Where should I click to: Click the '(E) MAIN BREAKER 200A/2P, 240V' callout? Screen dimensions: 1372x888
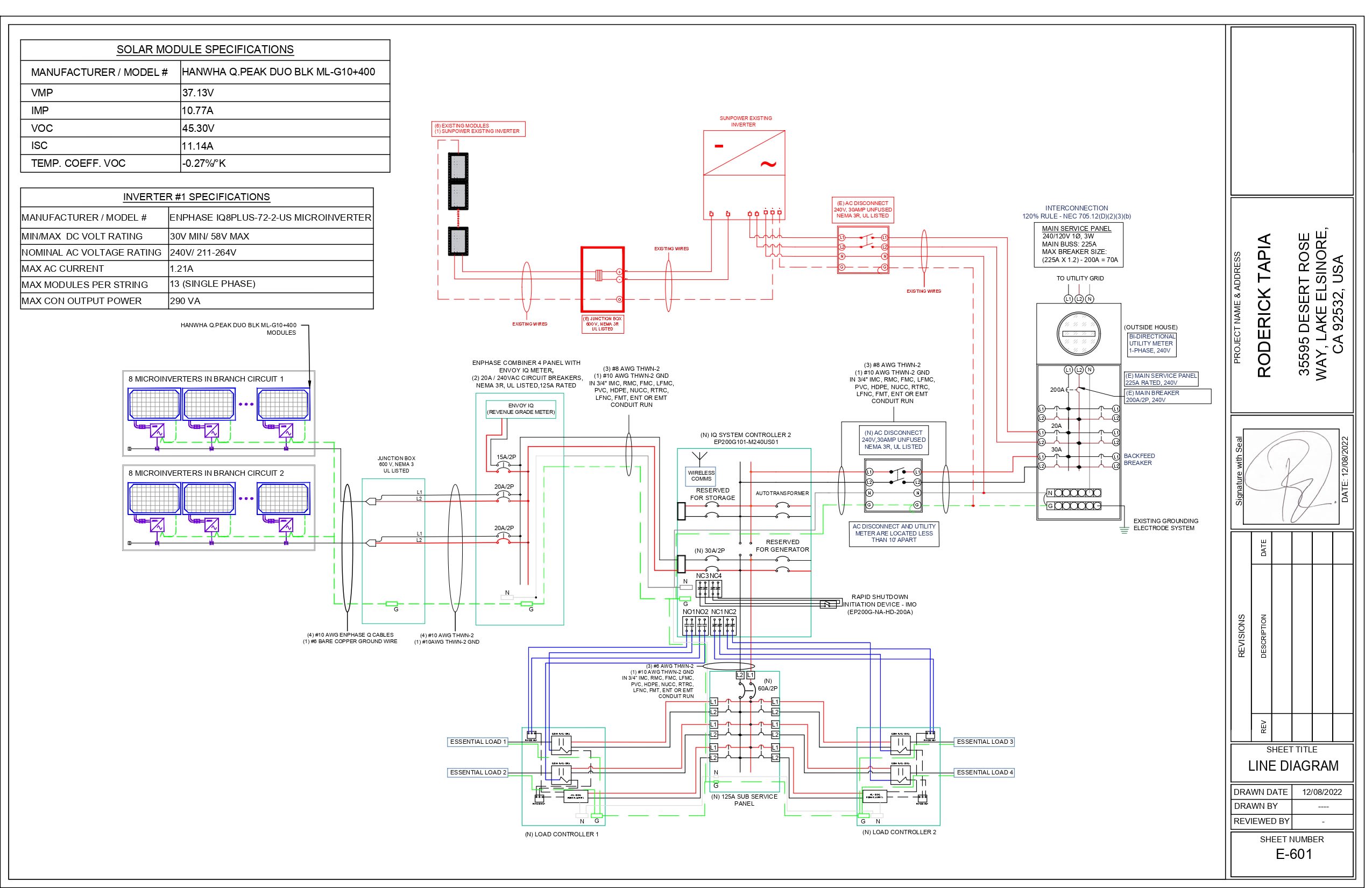point(1168,396)
